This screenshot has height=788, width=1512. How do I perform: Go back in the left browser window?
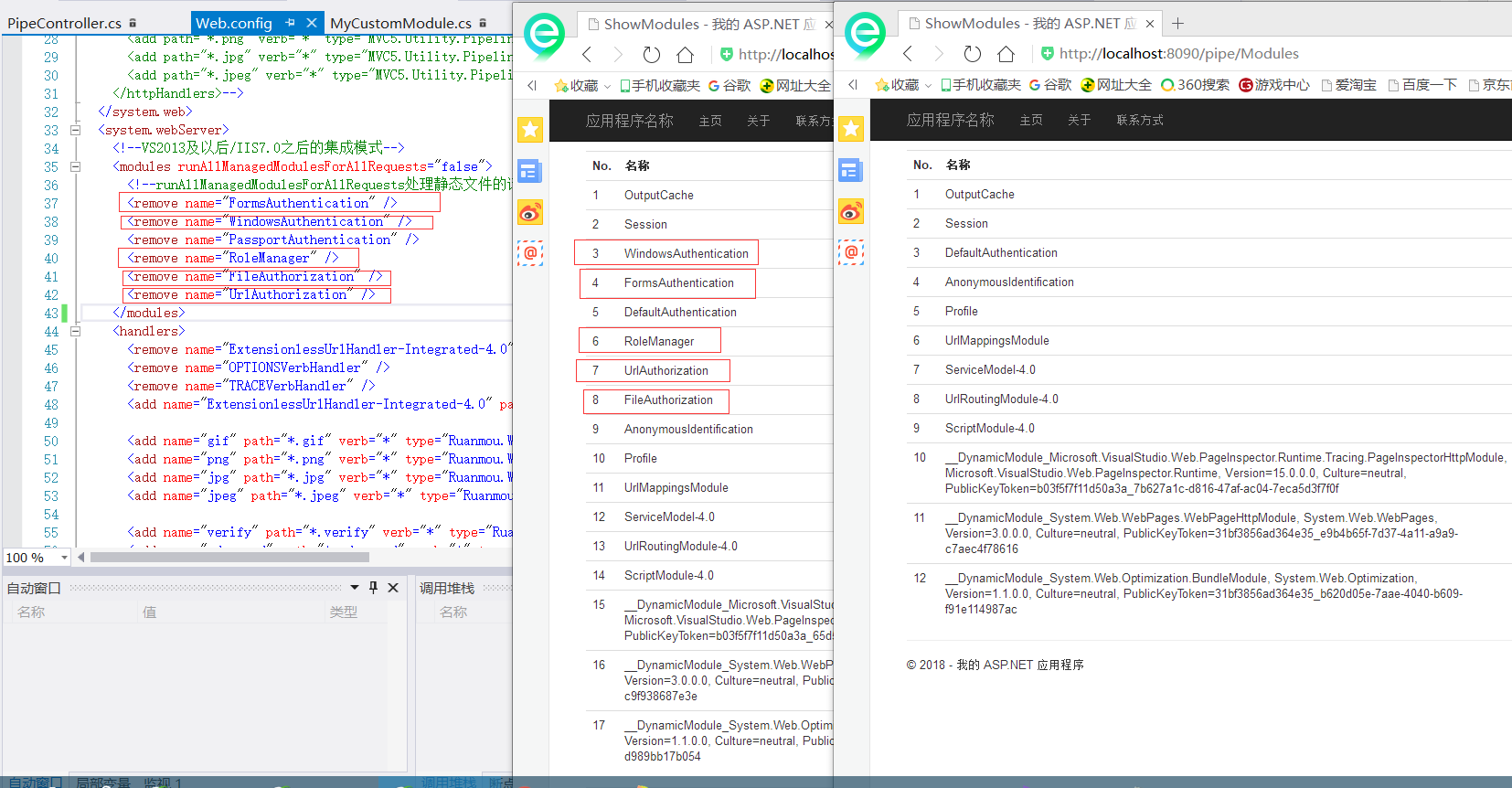[x=587, y=55]
